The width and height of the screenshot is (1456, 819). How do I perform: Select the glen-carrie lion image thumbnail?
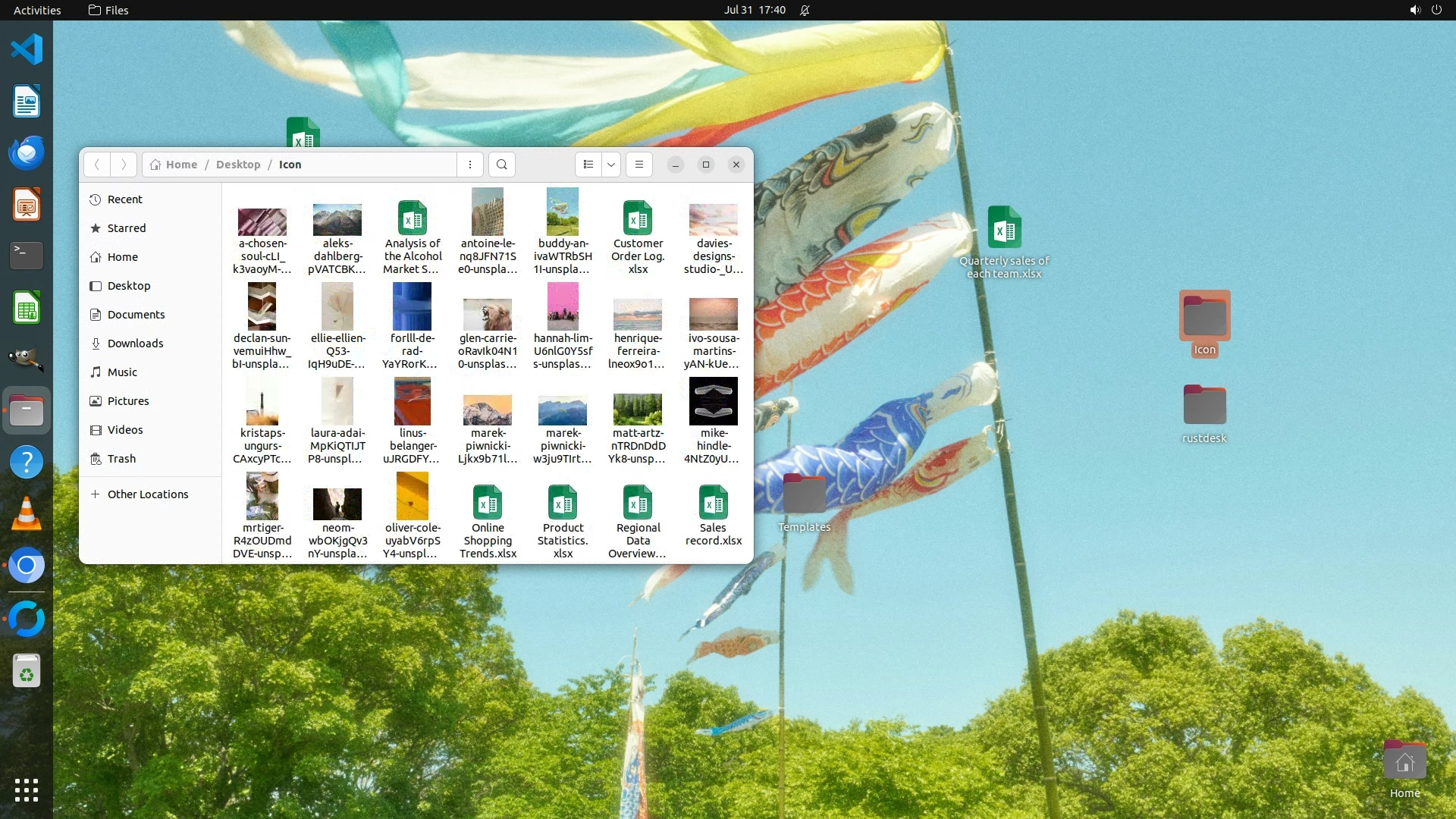pyautogui.click(x=487, y=314)
